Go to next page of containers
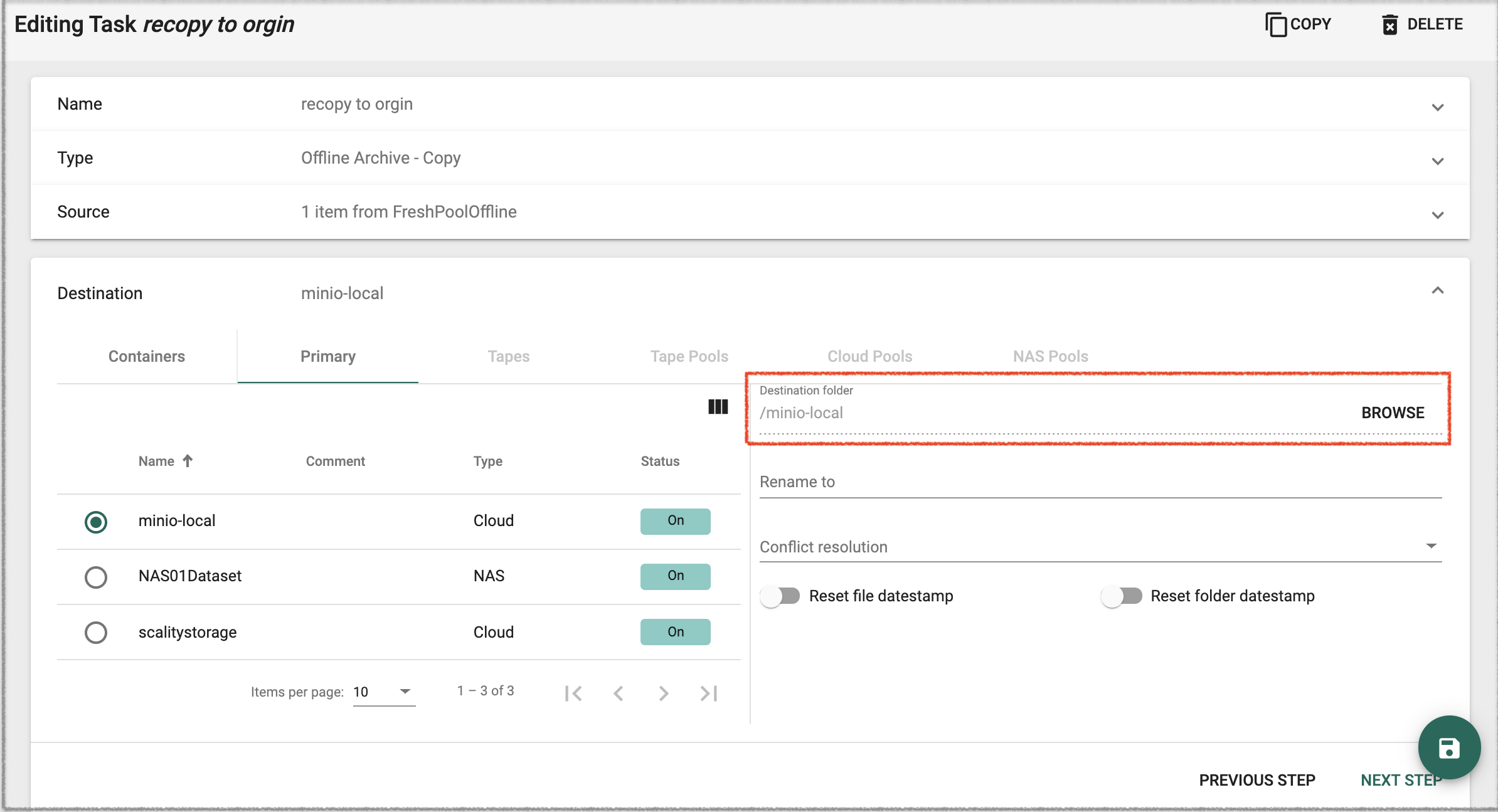The image size is (1498, 812). [664, 693]
